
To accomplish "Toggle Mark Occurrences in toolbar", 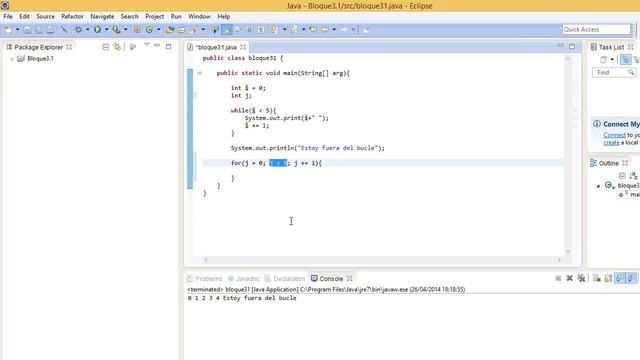I will 227,29.
